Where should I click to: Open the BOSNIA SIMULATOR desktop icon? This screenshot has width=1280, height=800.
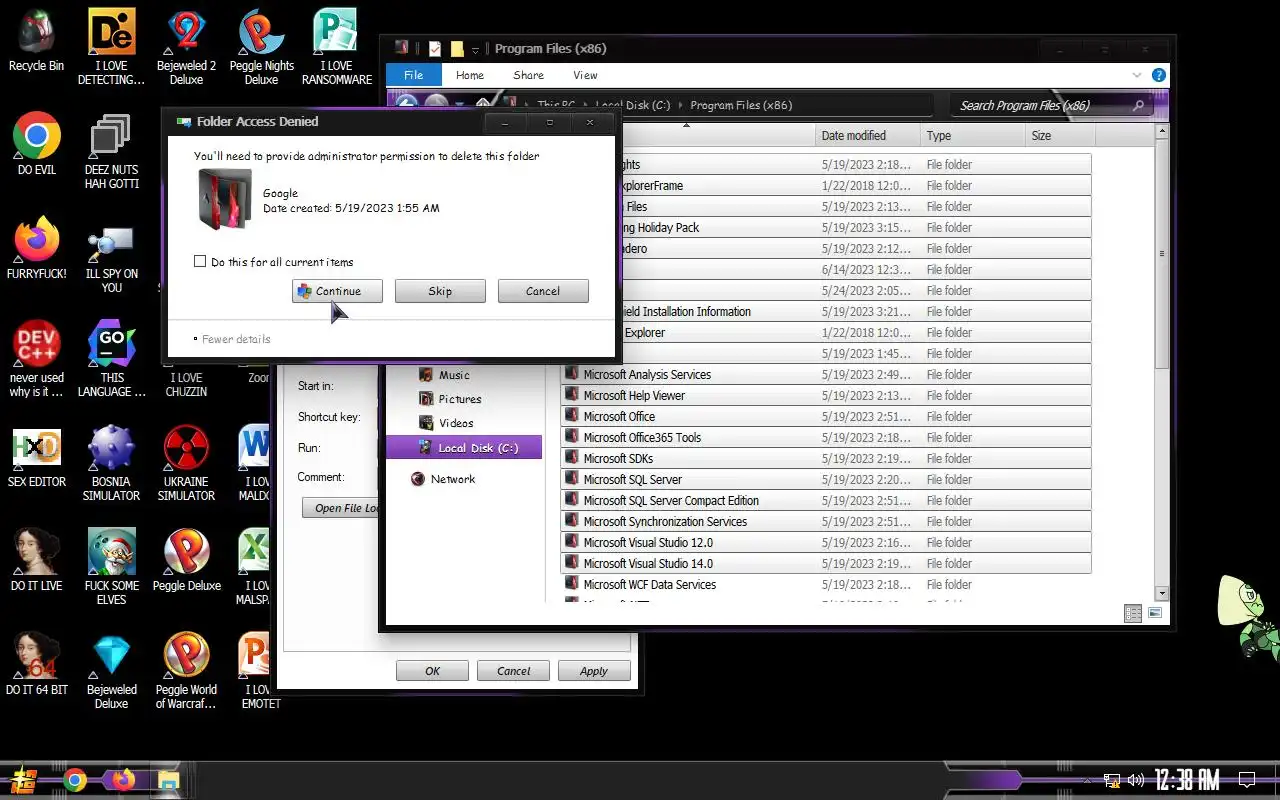coord(111,463)
